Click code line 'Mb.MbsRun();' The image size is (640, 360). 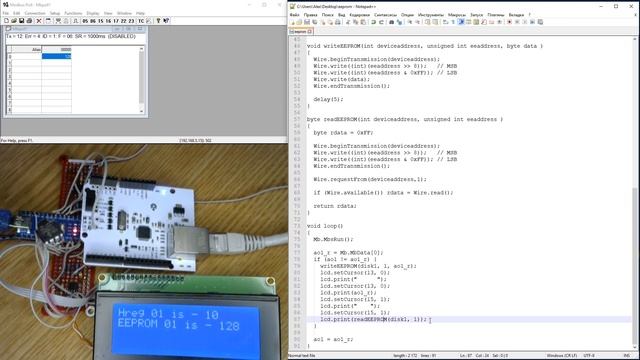point(333,239)
